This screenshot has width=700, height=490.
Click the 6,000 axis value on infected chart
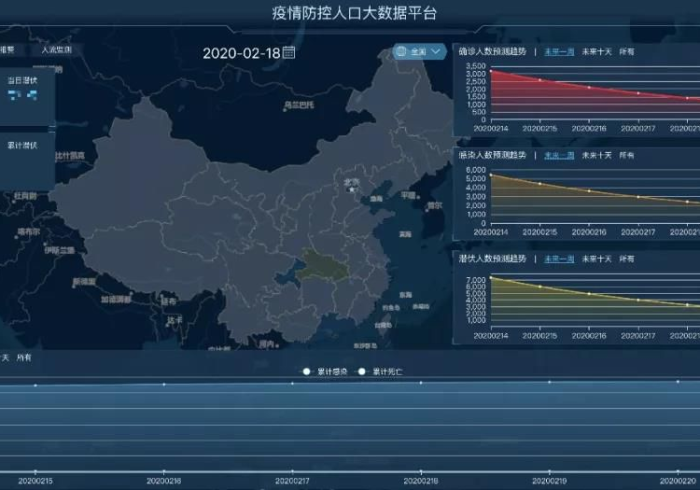[476, 170]
